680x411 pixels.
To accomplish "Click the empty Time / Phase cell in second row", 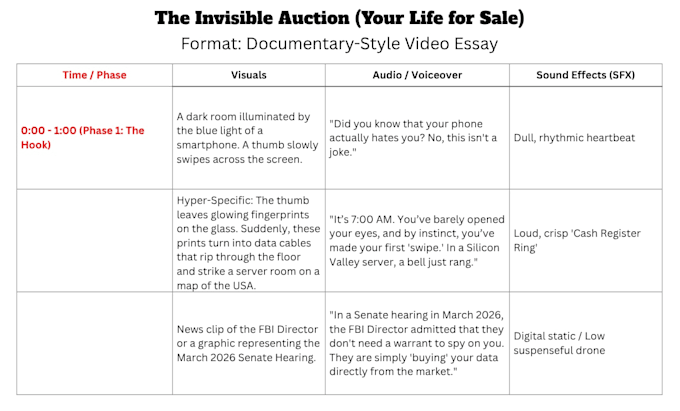I will [95, 241].
